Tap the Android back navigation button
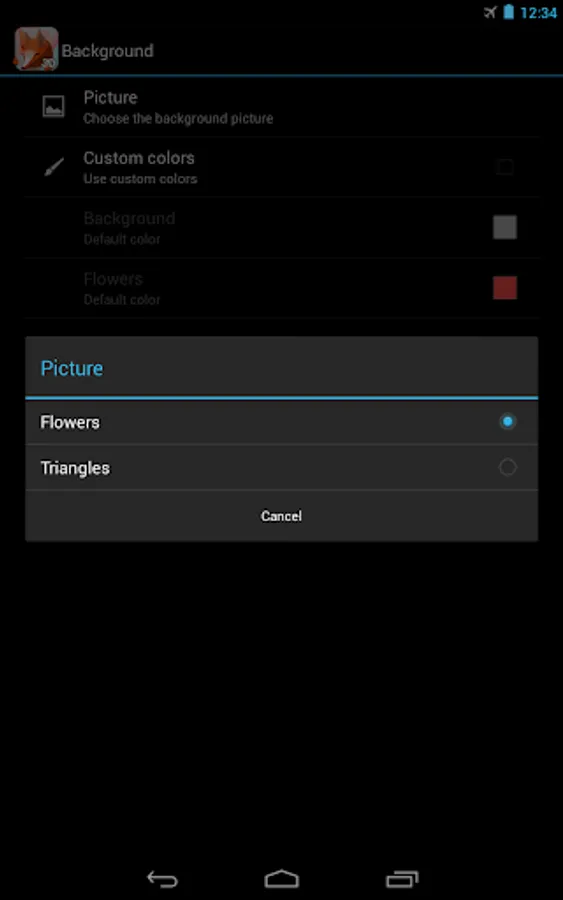This screenshot has height=900, width=563. 162,879
